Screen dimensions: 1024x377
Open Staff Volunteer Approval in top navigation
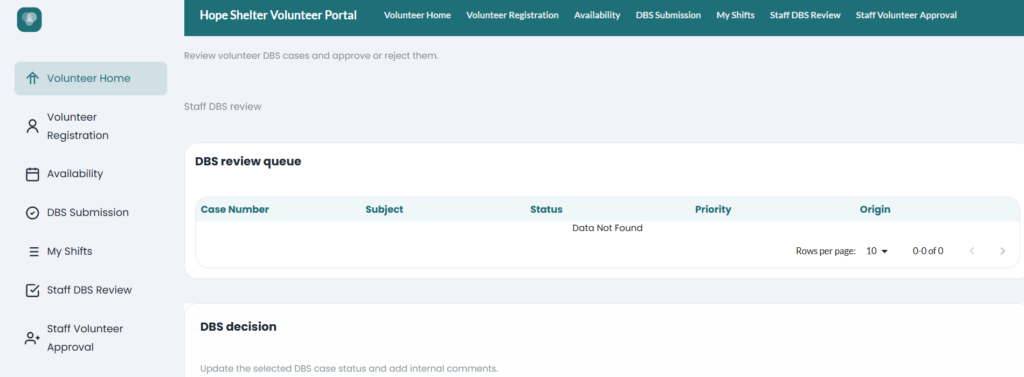tap(906, 15)
